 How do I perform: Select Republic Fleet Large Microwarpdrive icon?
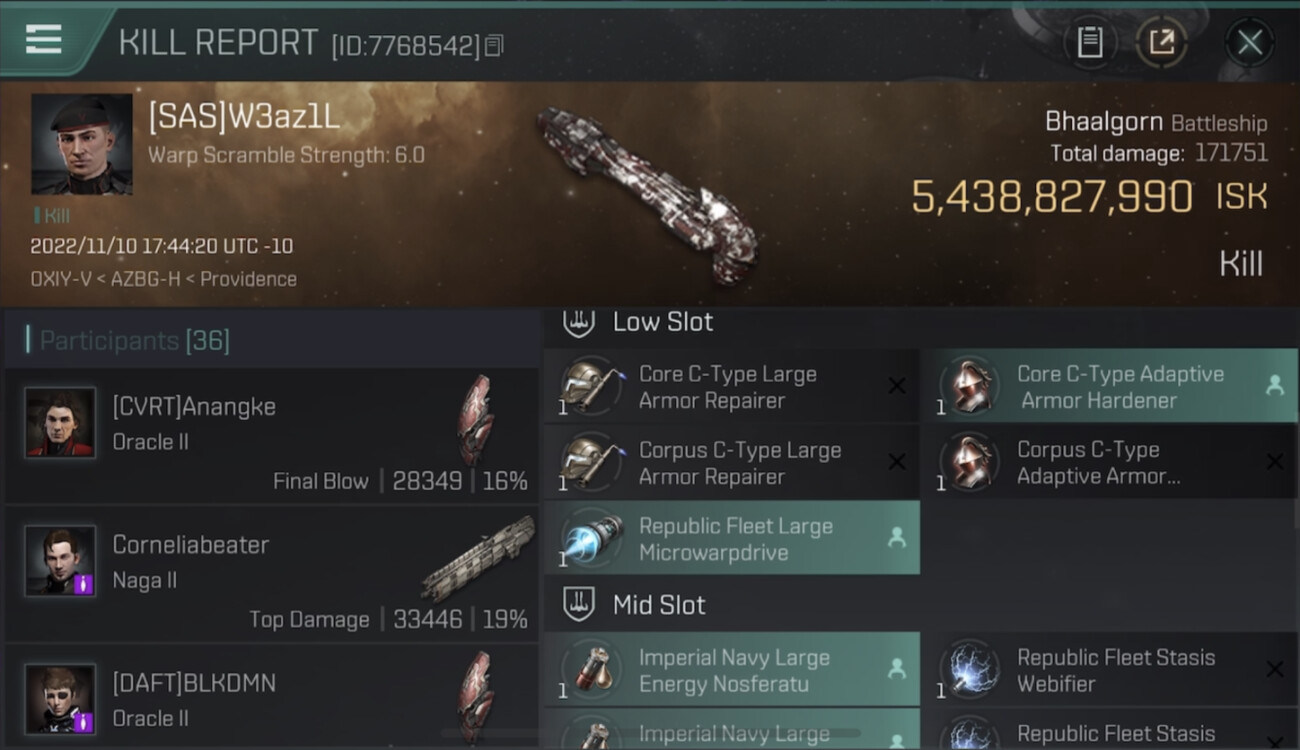pos(589,539)
